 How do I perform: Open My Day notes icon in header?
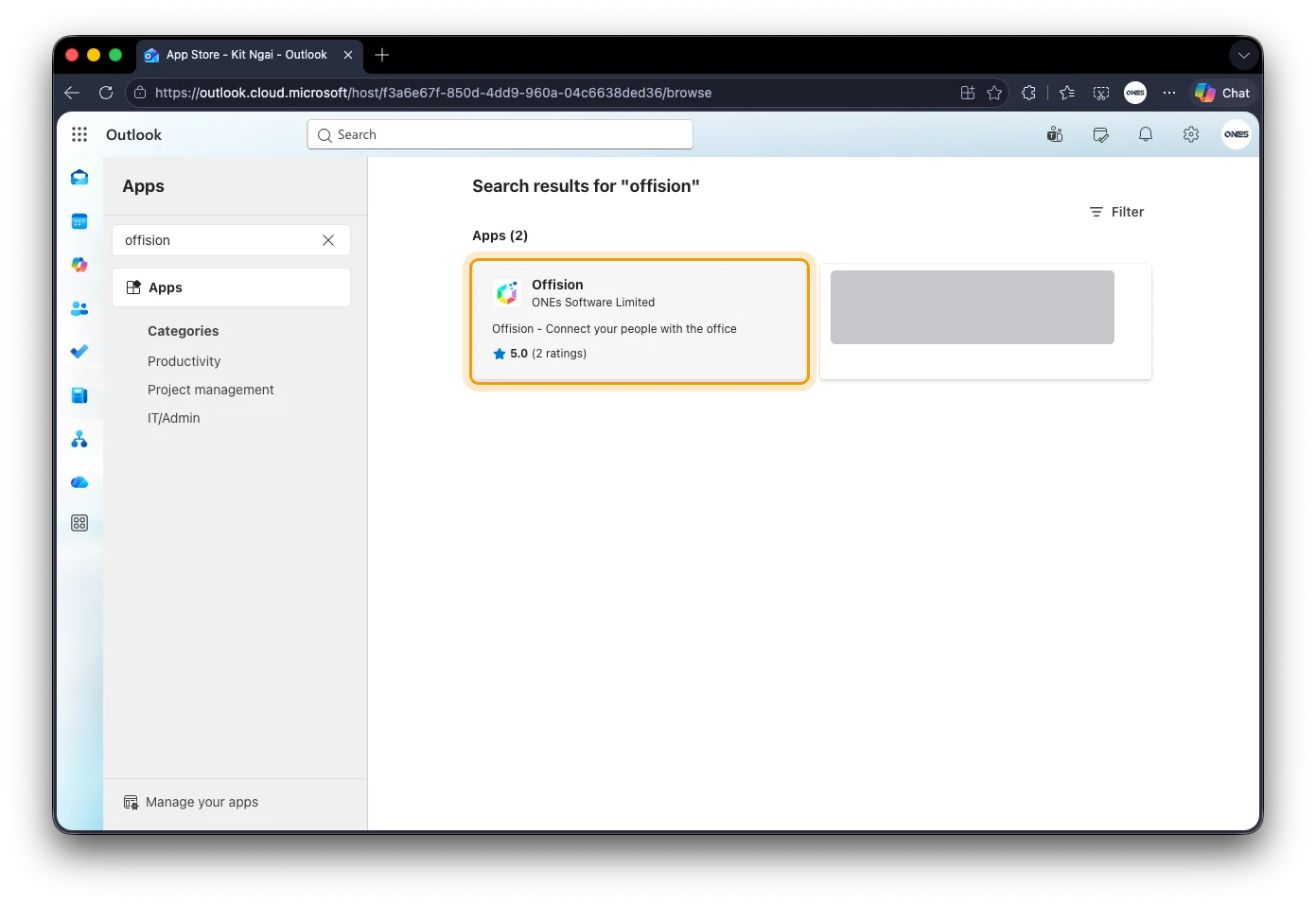point(1100,134)
